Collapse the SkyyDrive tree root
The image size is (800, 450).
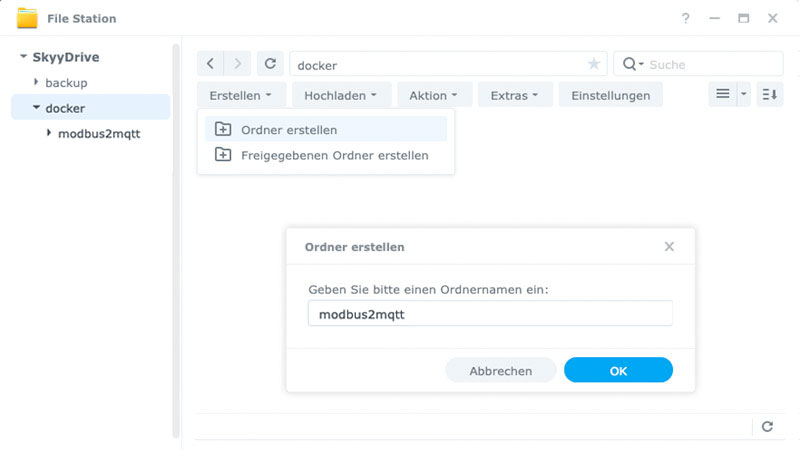[x=23, y=57]
